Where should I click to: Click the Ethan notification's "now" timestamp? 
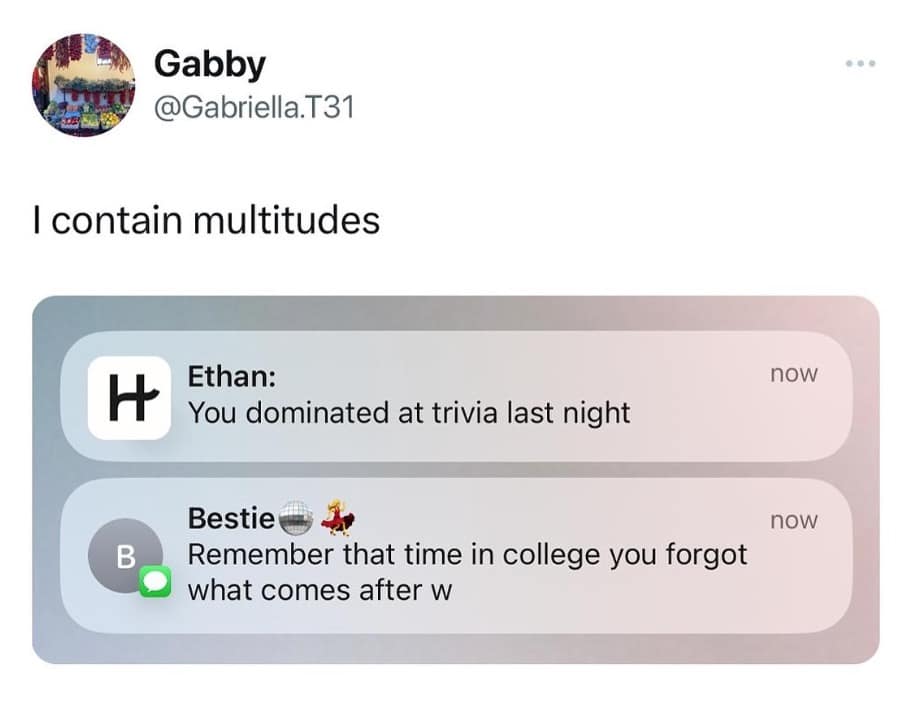pyautogui.click(x=794, y=374)
